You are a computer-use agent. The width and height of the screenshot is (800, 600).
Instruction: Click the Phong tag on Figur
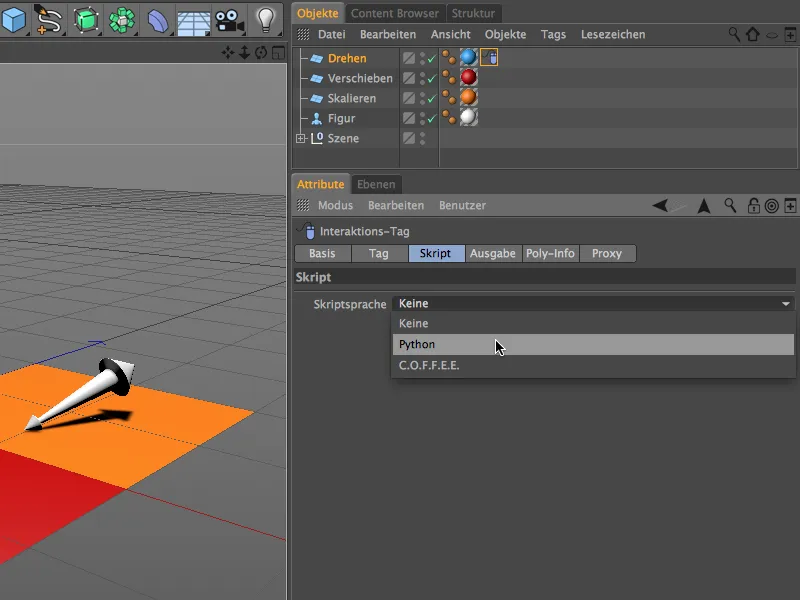click(449, 117)
